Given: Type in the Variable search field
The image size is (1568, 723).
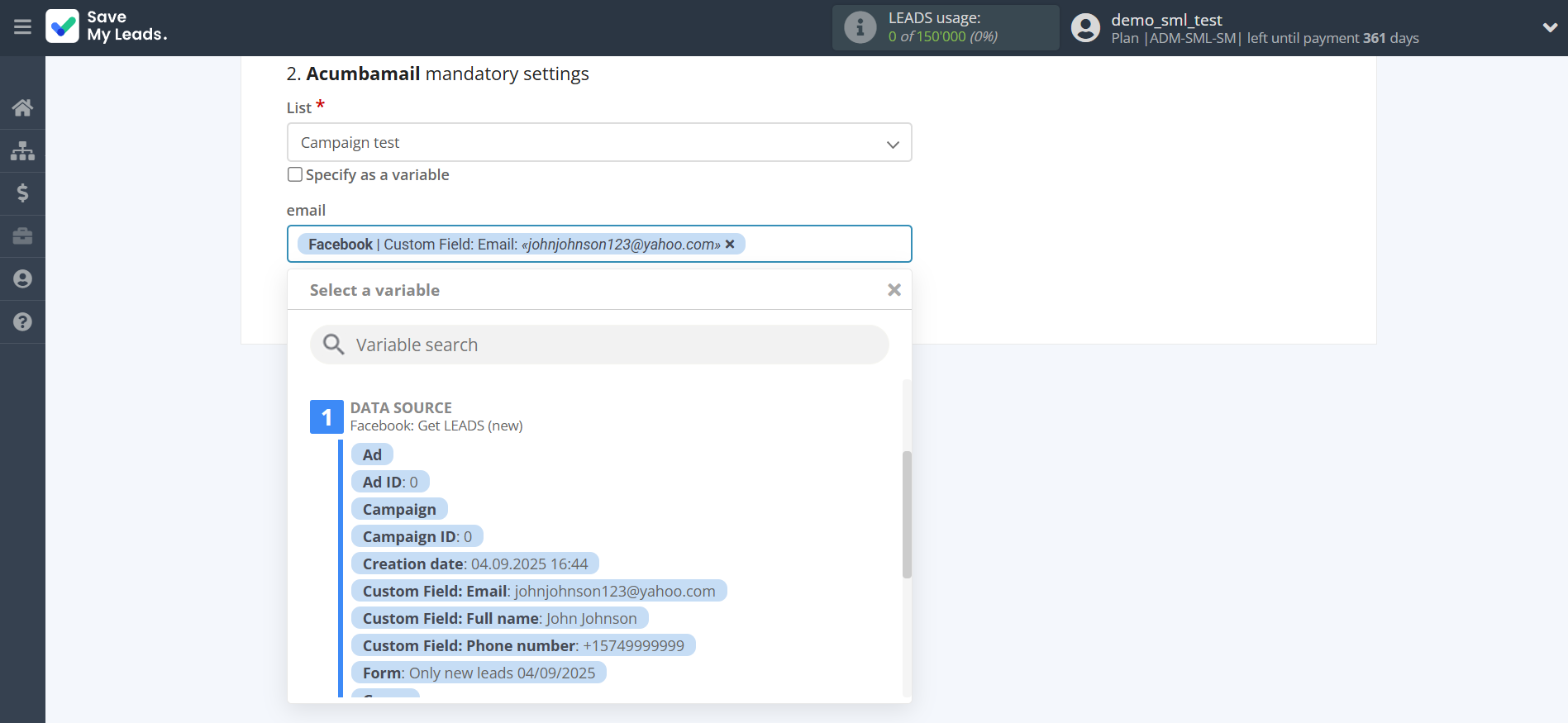Looking at the screenshot, I should (612, 345).
